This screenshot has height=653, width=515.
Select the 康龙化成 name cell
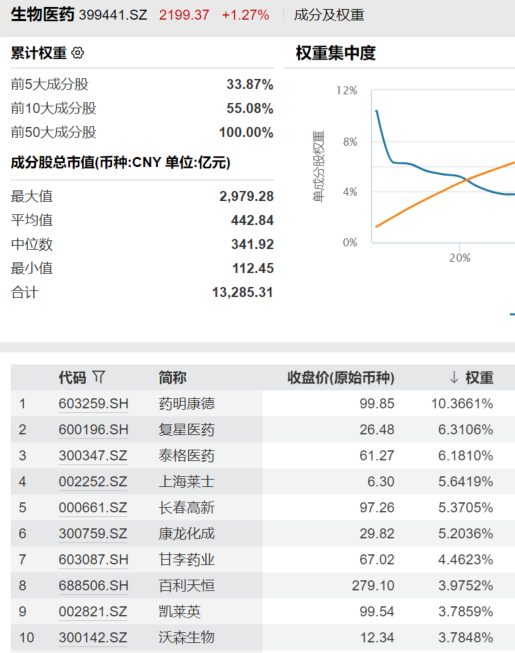pos(187,533)
